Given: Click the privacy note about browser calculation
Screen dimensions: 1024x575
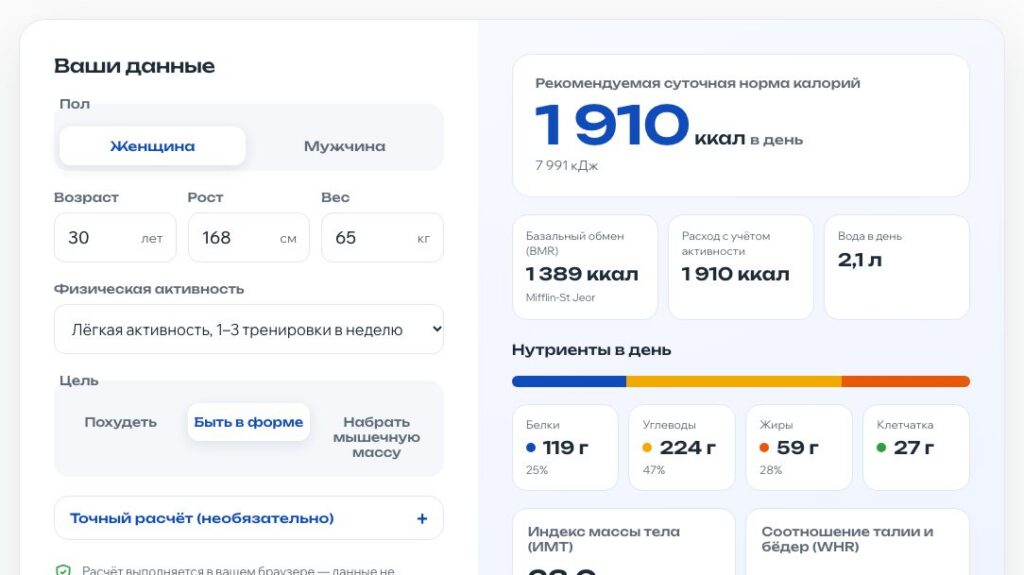Looking at the screenshot, I should tap(238, 570).
